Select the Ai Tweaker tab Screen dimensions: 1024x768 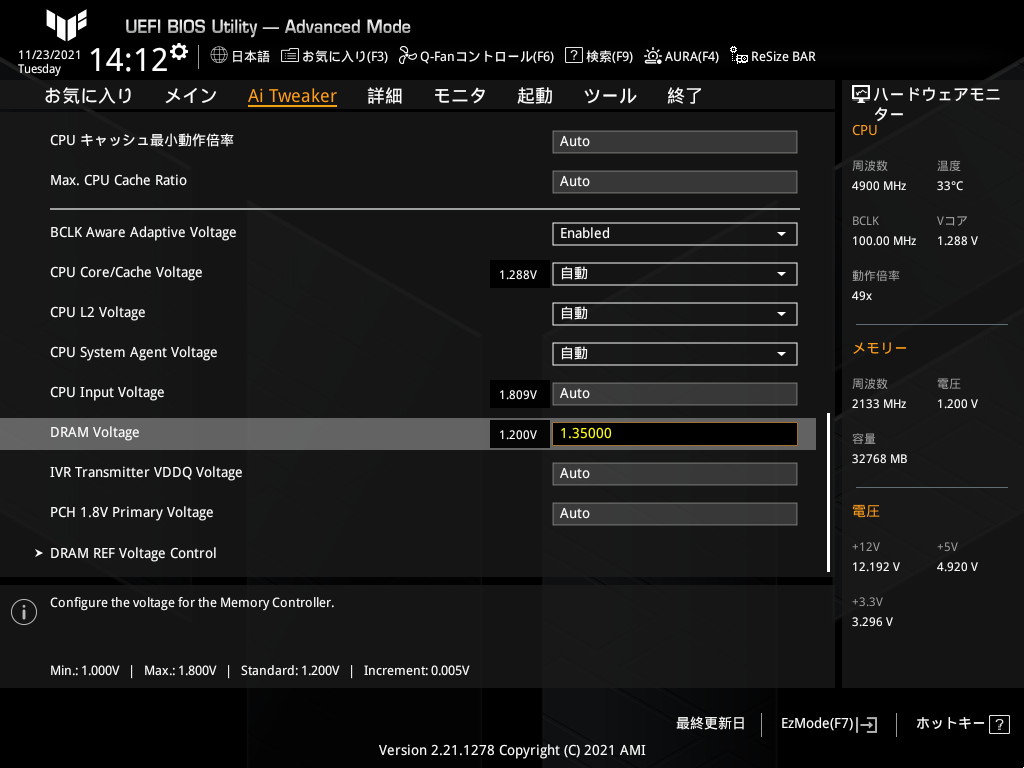pyautogui.click(x=293, y=96)
